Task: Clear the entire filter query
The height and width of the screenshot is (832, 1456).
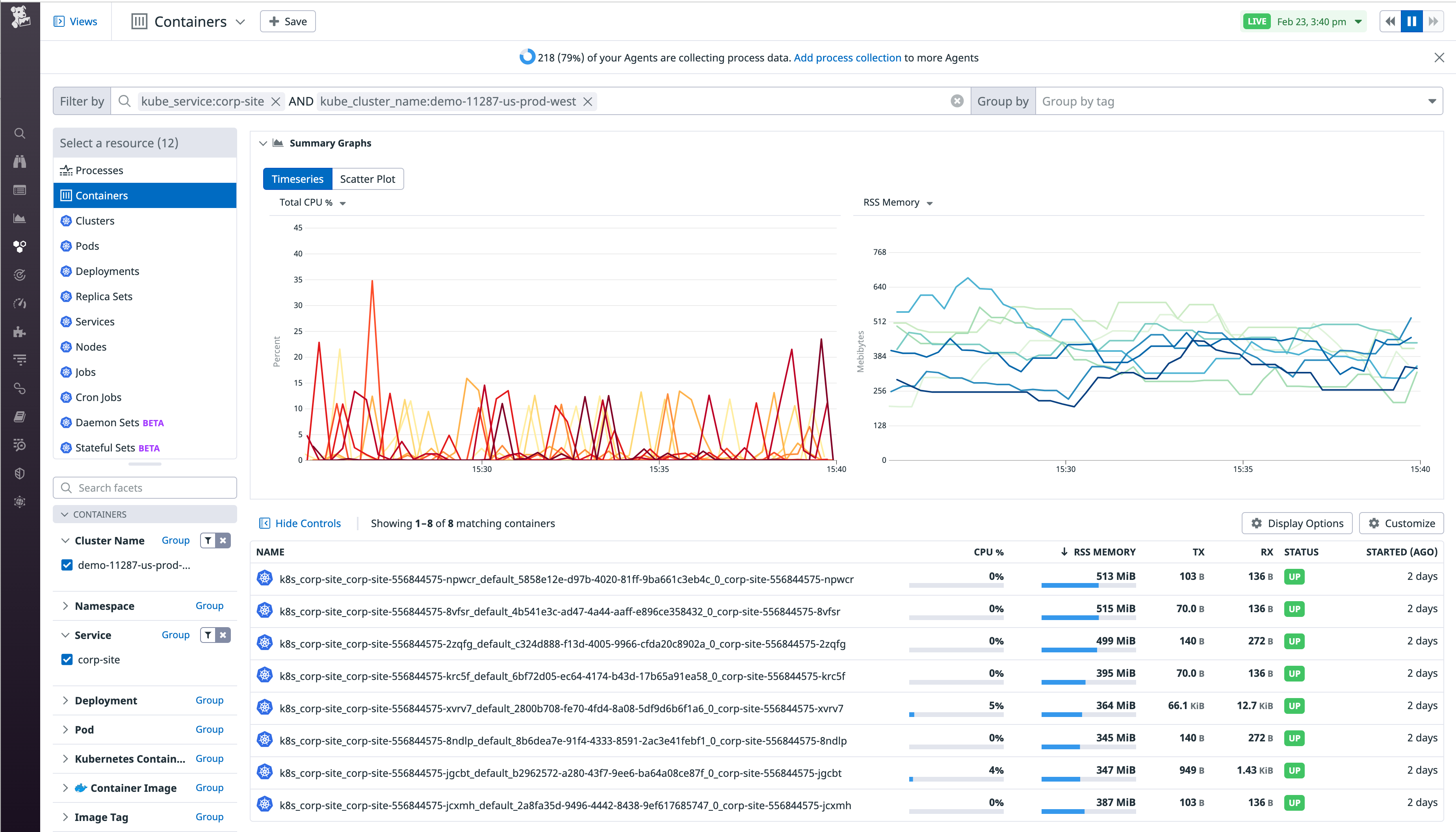Action: 957,101
